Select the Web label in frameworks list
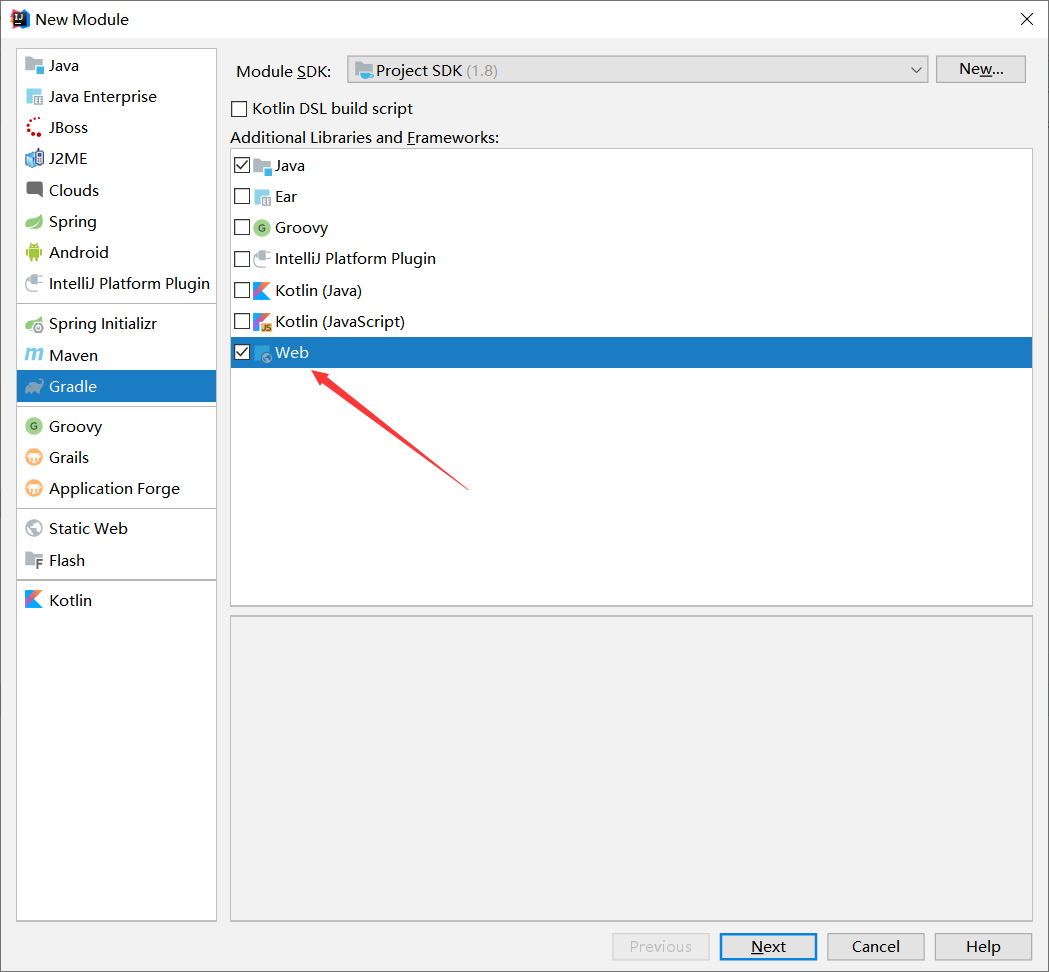This screenshot has width=1049, height=972. [292, 353]
